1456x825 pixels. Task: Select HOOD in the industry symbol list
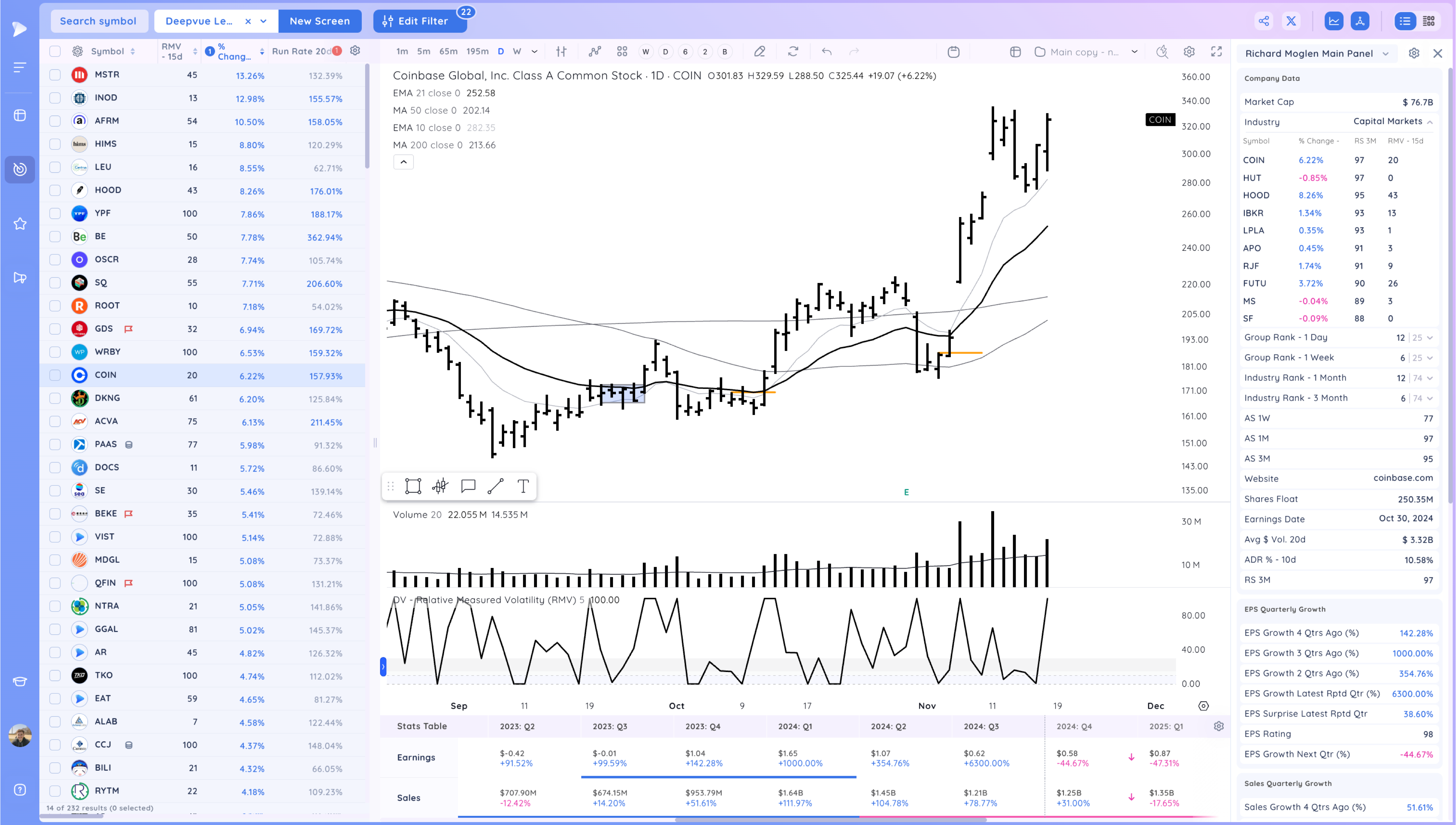[1256, 195]
